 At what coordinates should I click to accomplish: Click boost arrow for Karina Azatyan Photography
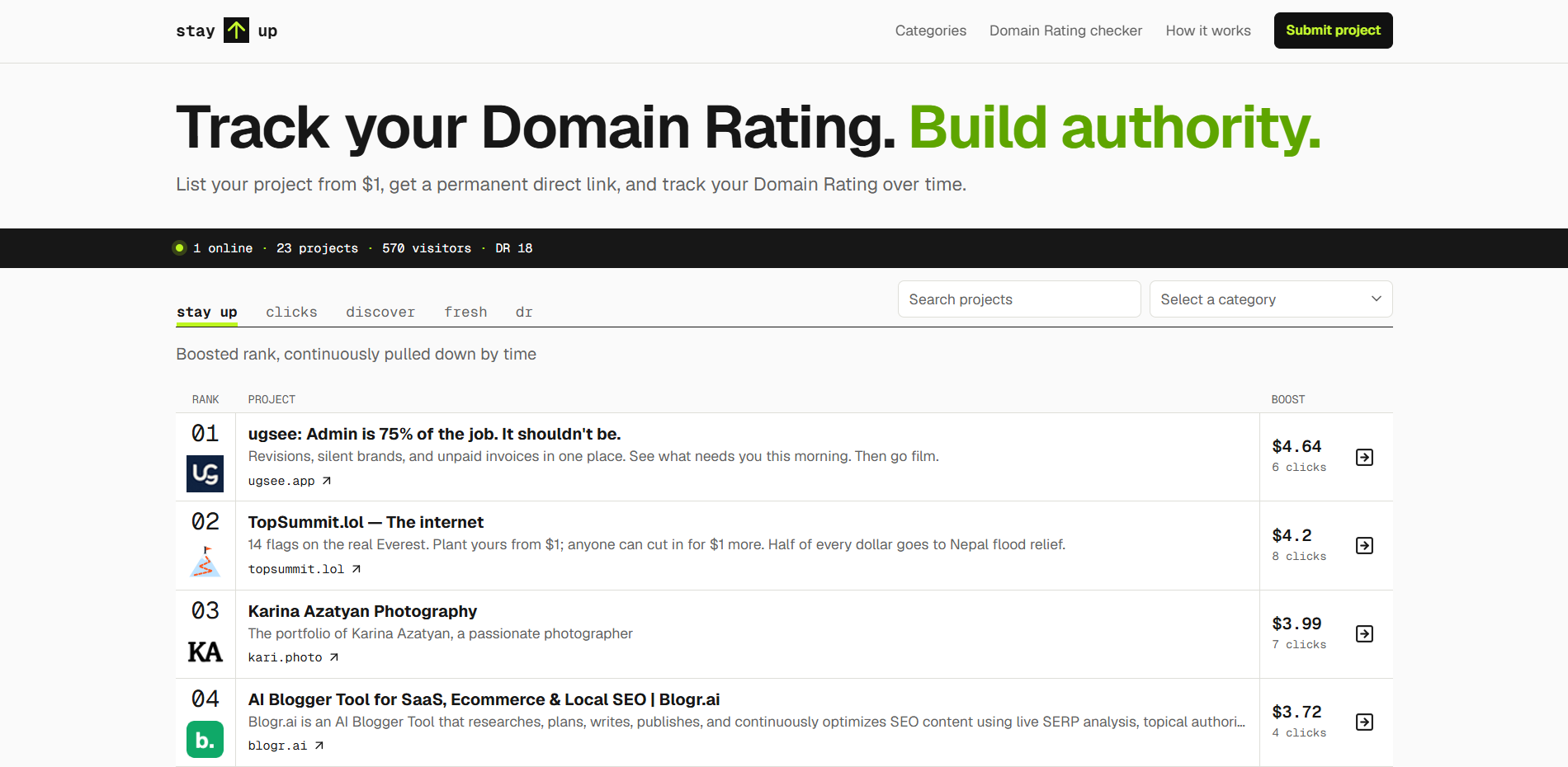pos(1365,633)
